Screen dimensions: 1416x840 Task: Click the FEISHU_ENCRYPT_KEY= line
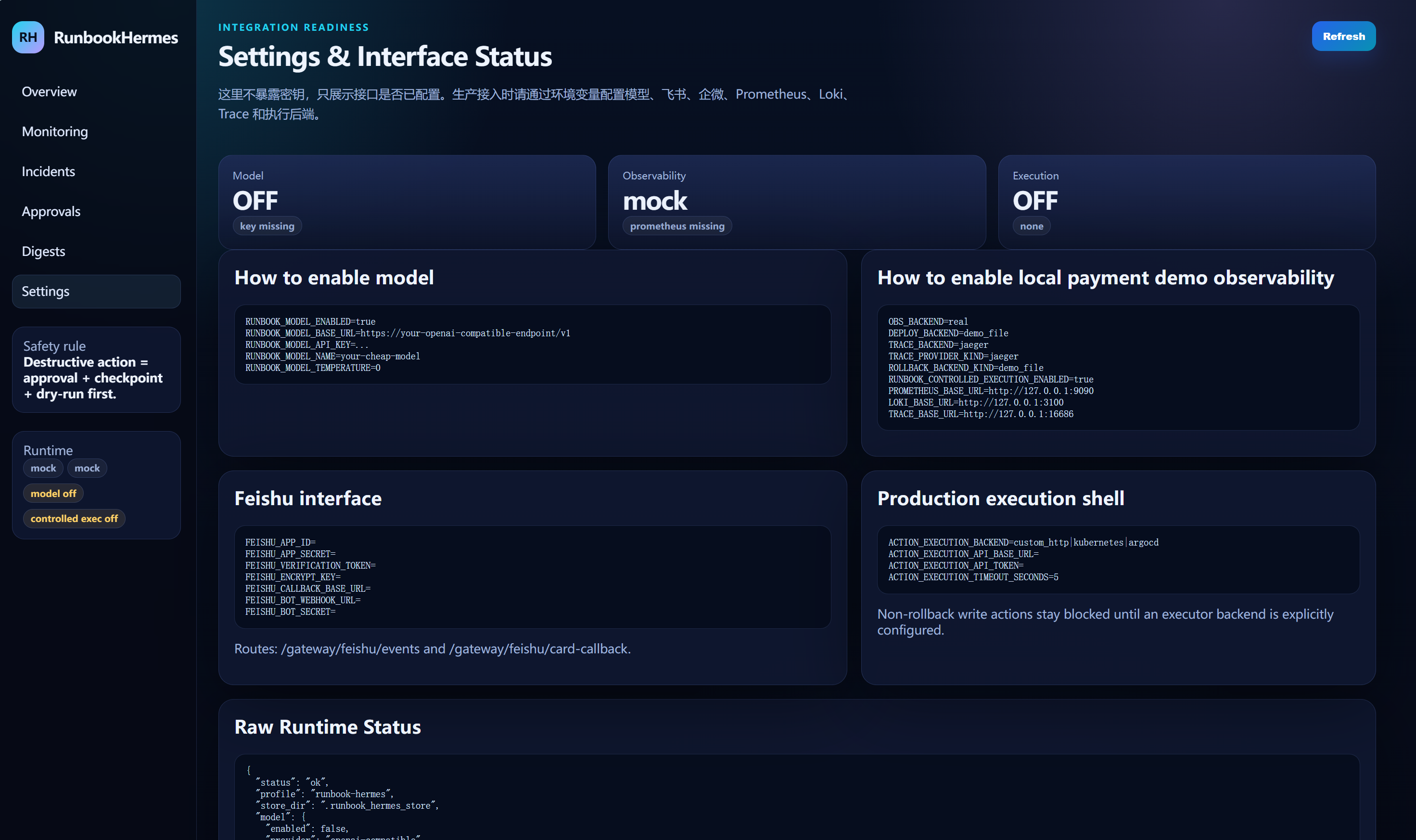[x=293, y=577]
